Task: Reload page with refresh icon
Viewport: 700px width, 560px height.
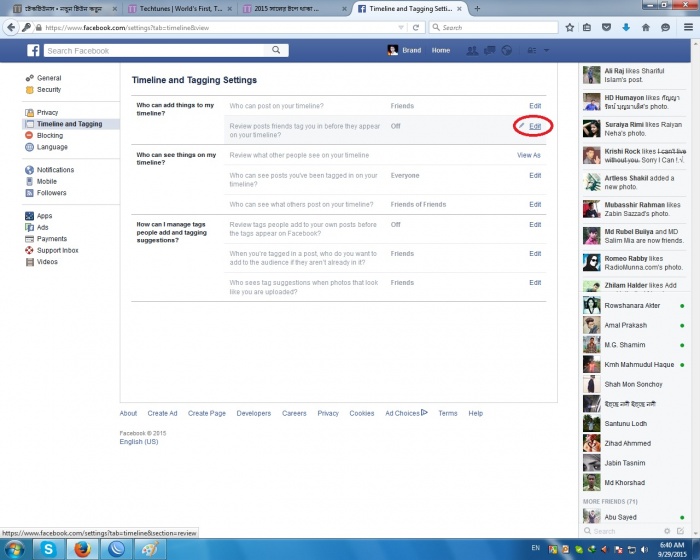Action: [416, 27]
